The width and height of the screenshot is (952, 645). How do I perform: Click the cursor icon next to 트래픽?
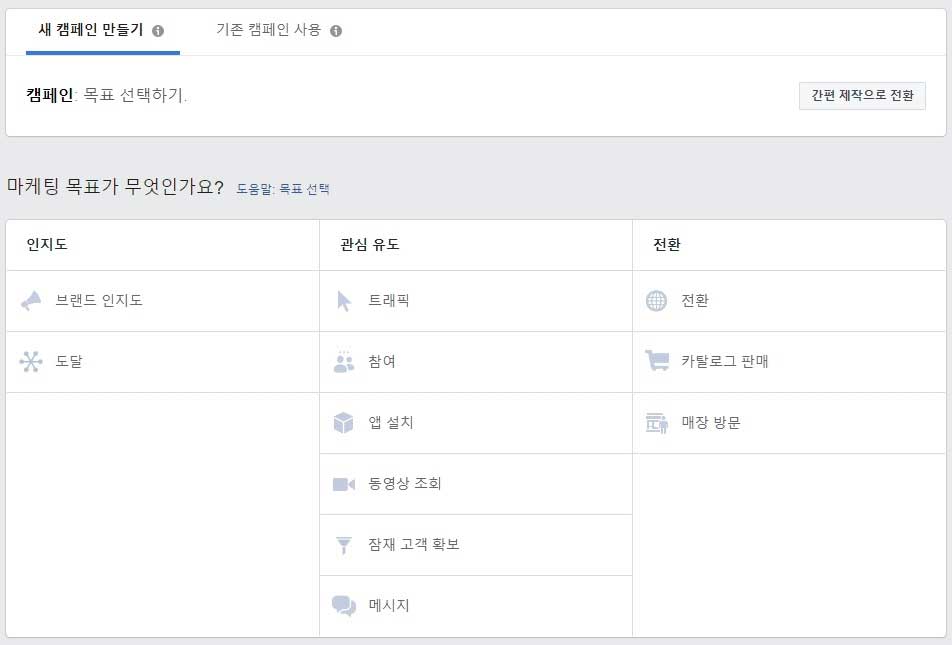(x=344, y=301)
